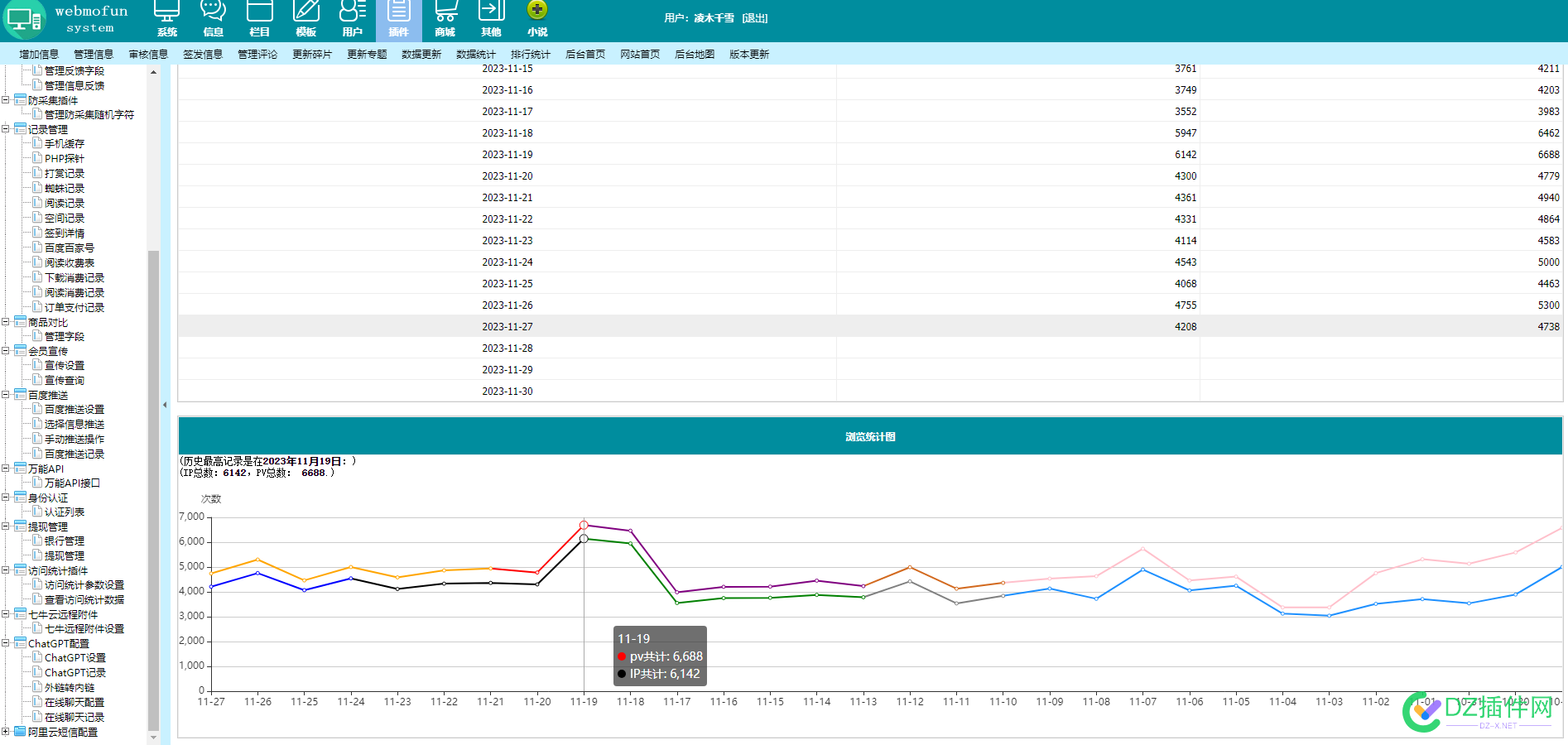This screenshot has width=1568, height=745.
Task: Open the 排行统计 menu item
Action: 531,54
